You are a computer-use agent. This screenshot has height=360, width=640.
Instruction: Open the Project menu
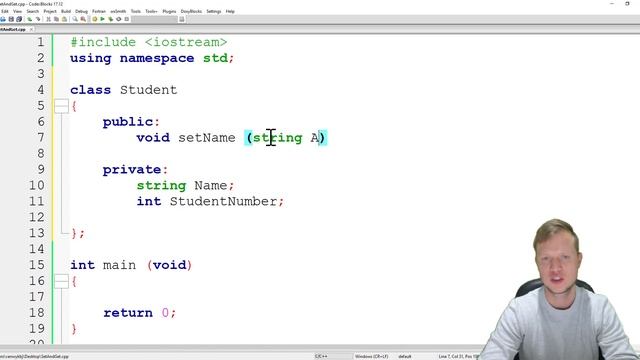point(50,11)
